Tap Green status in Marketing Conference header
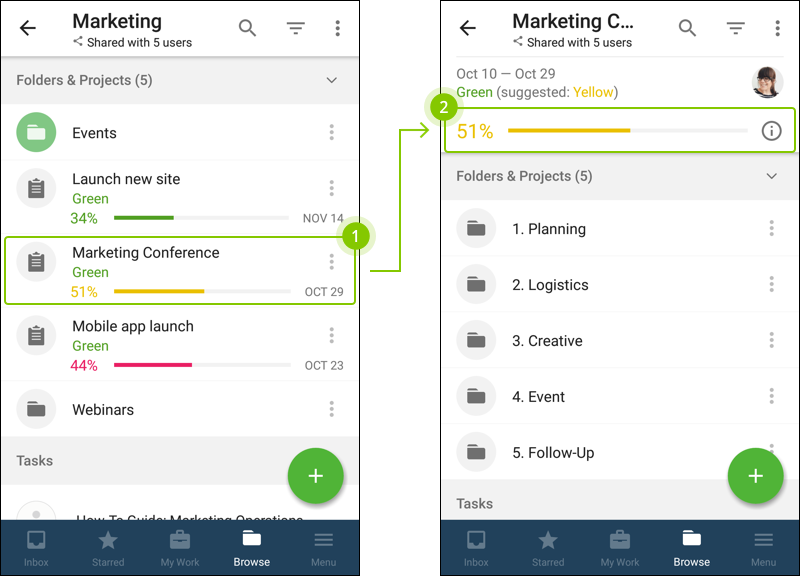This screenshot has height=576, width=800. point(474,92)
